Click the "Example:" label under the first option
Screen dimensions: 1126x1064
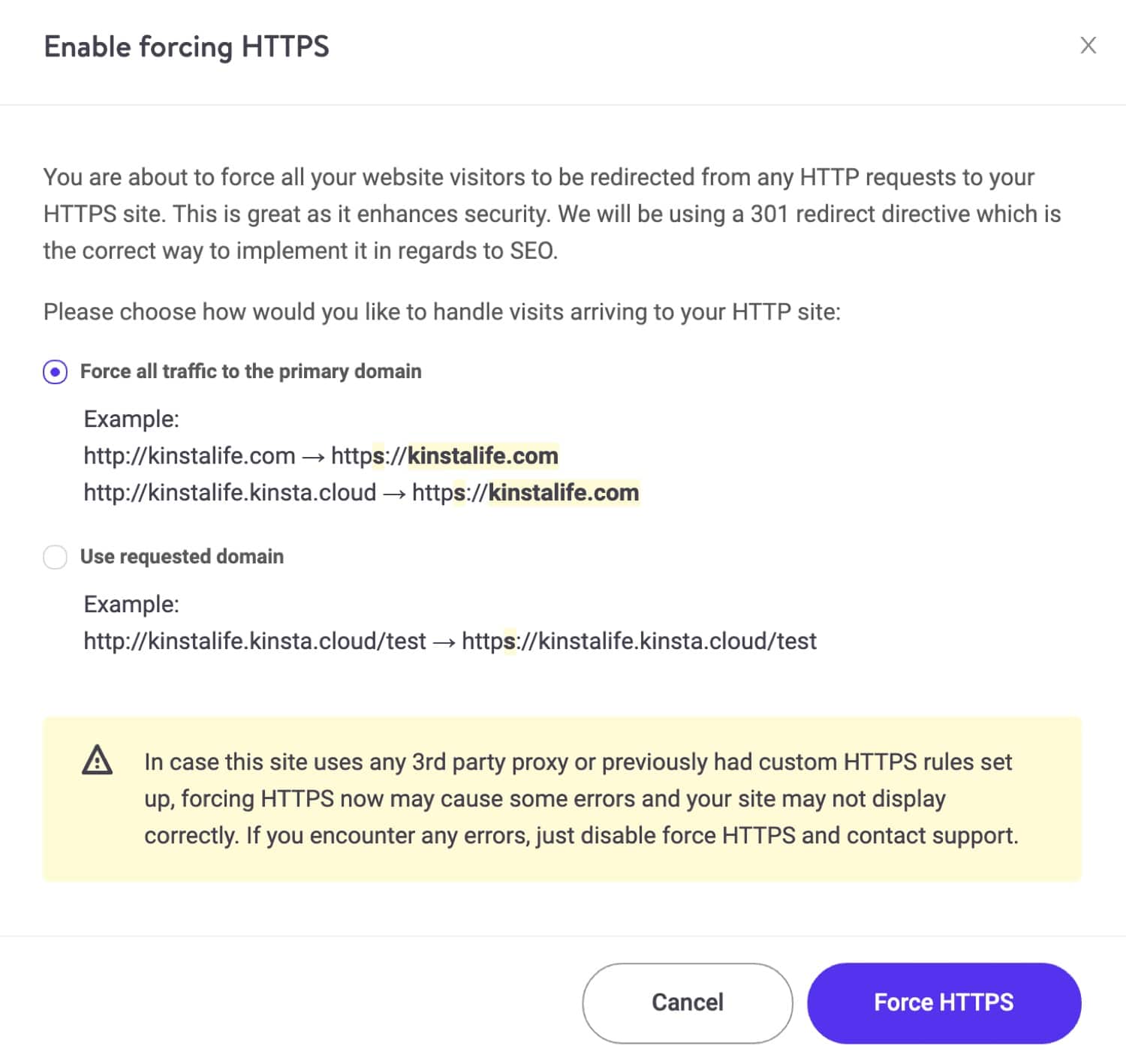coord(131,419)
